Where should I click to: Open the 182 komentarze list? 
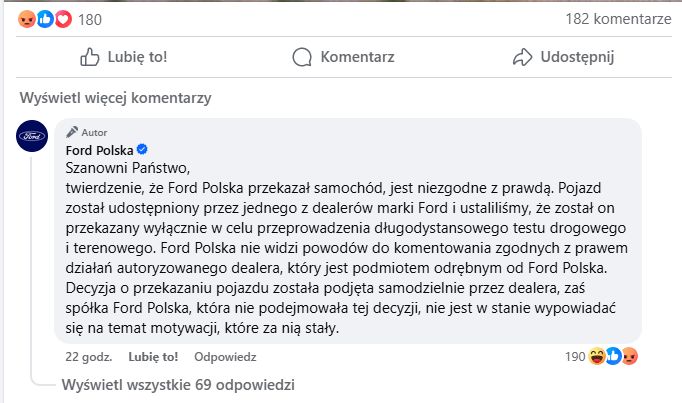coord(618,19)
